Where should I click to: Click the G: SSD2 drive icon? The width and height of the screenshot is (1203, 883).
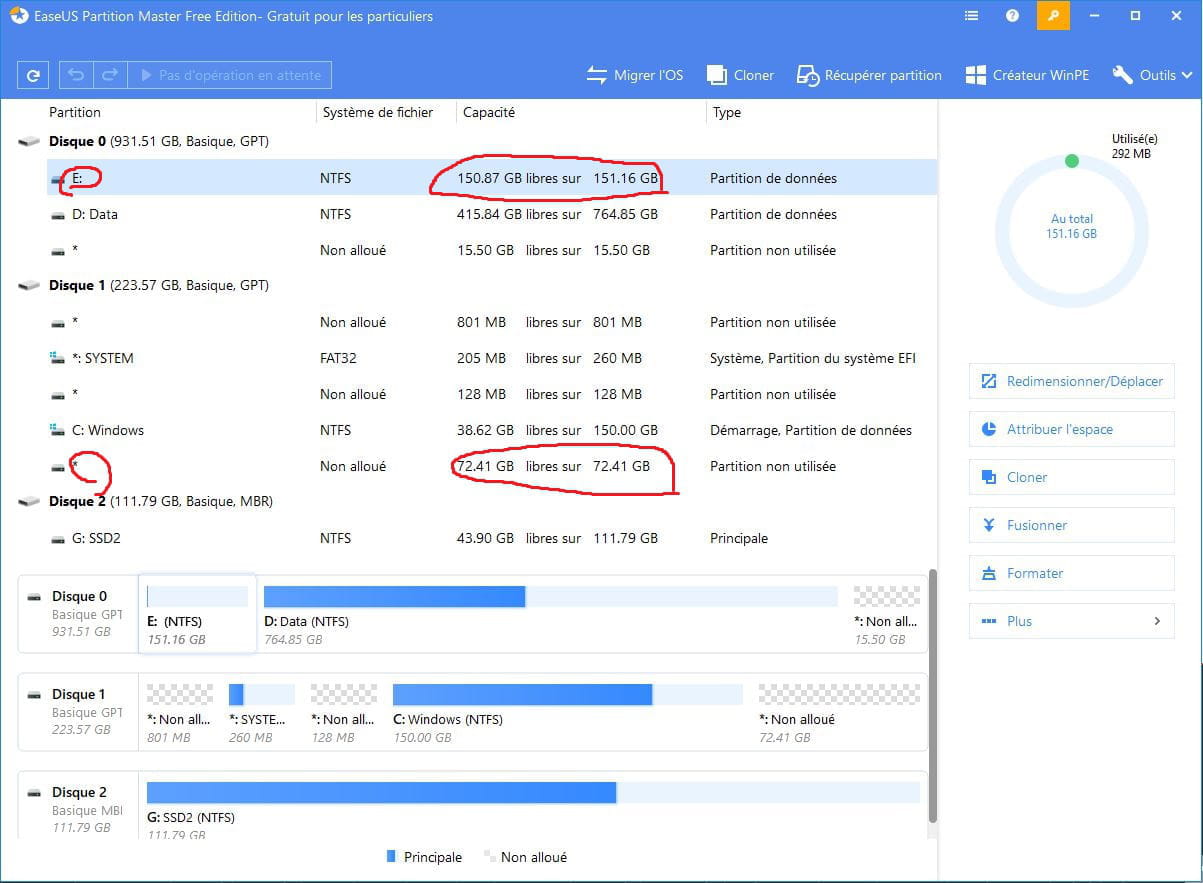[59, 539]
